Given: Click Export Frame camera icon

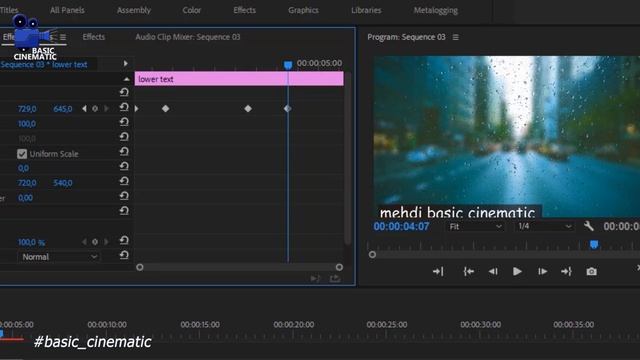Looking at the screenshot, I should (x=591, y=271).
